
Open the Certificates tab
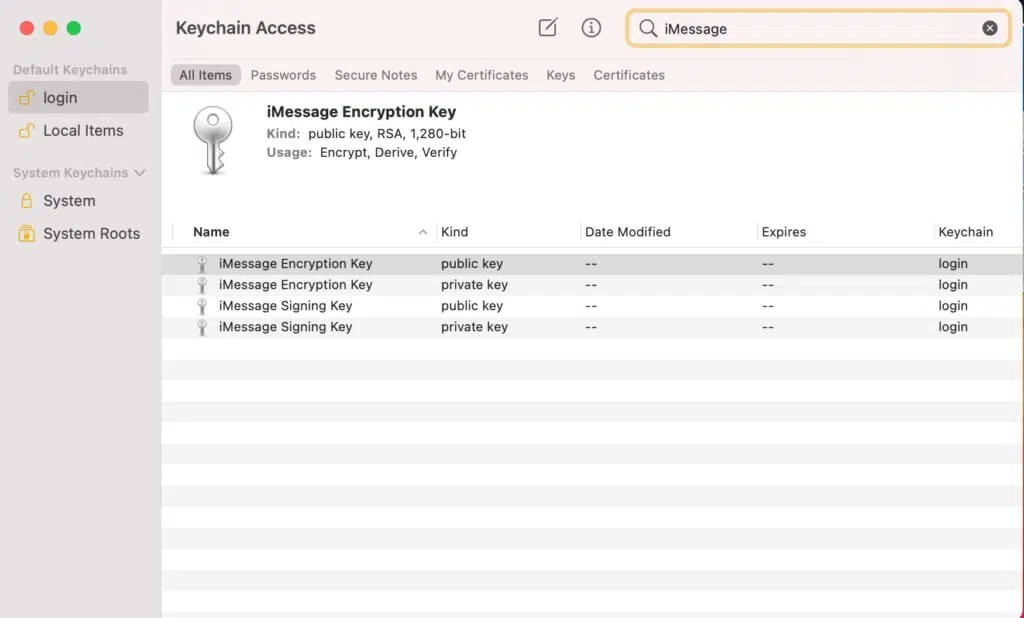click(x=629, y=75)
